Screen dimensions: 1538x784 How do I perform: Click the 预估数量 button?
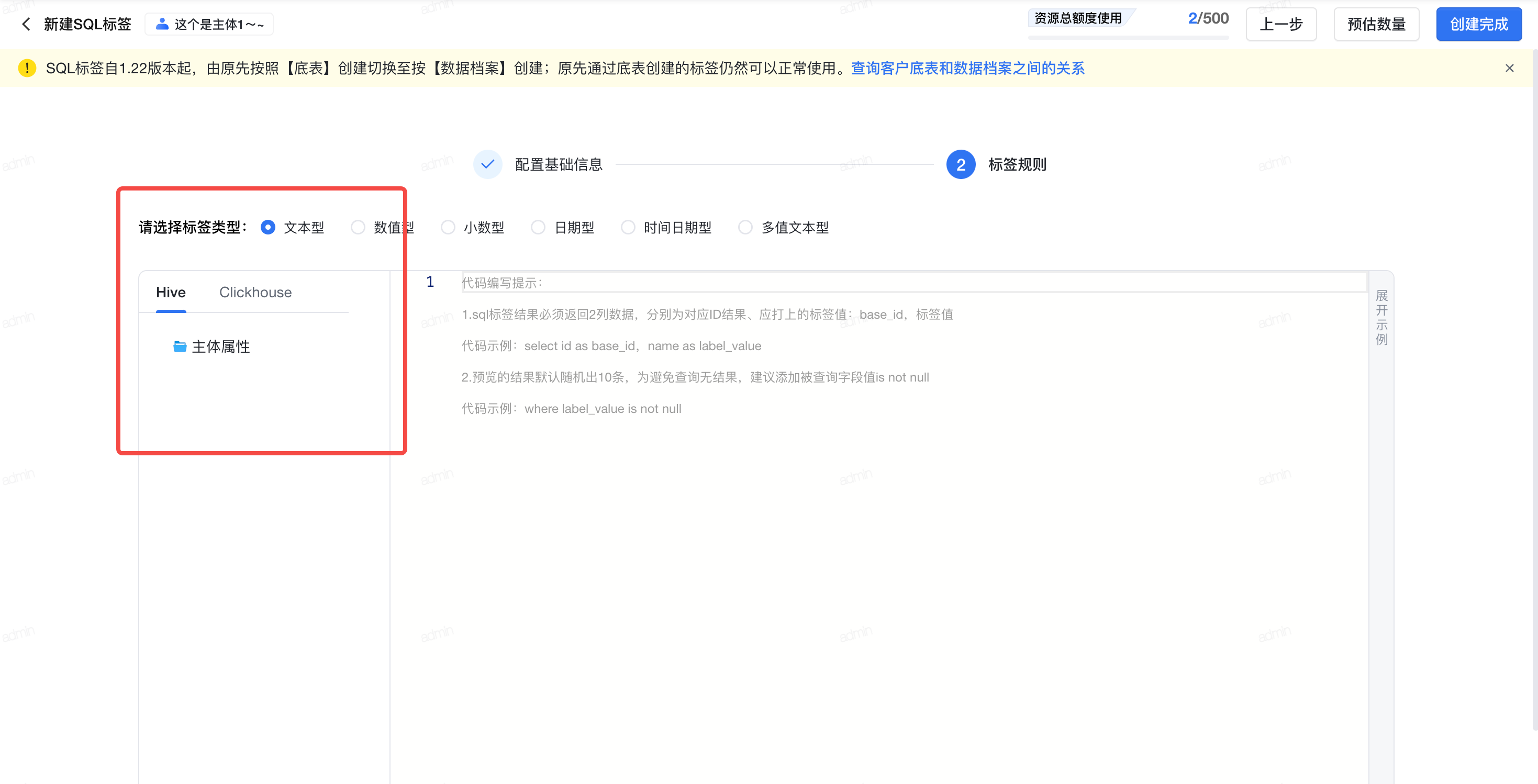[1376, 24]
